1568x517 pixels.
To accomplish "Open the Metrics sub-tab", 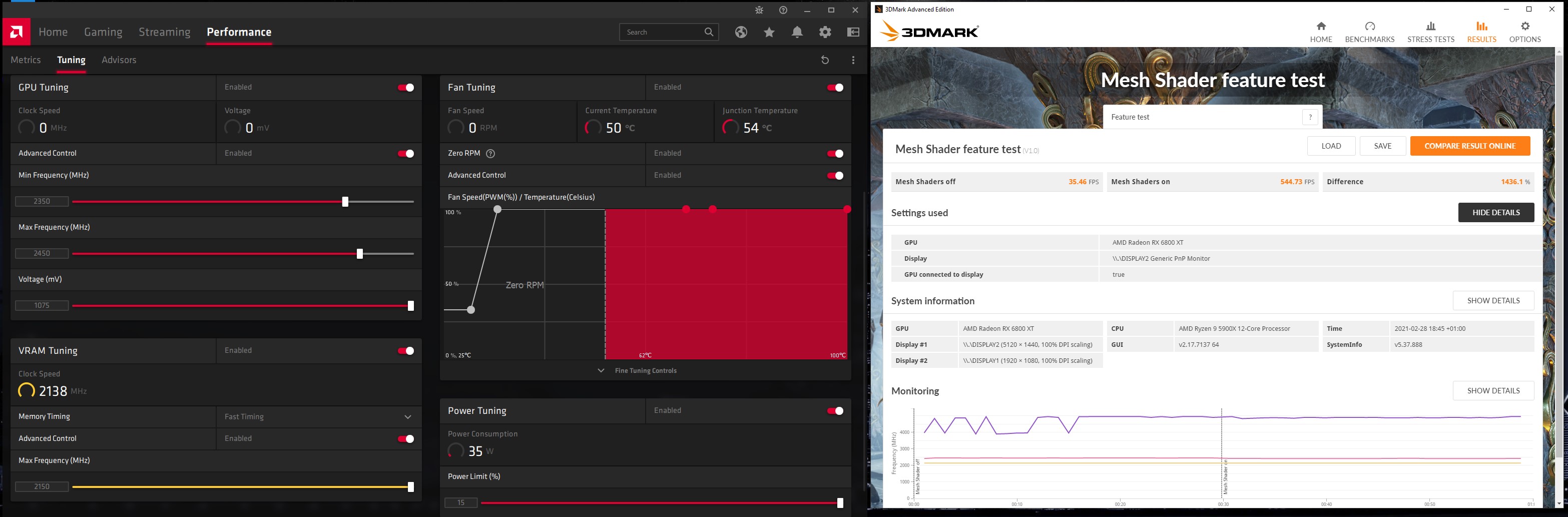I will pos(26,60).
